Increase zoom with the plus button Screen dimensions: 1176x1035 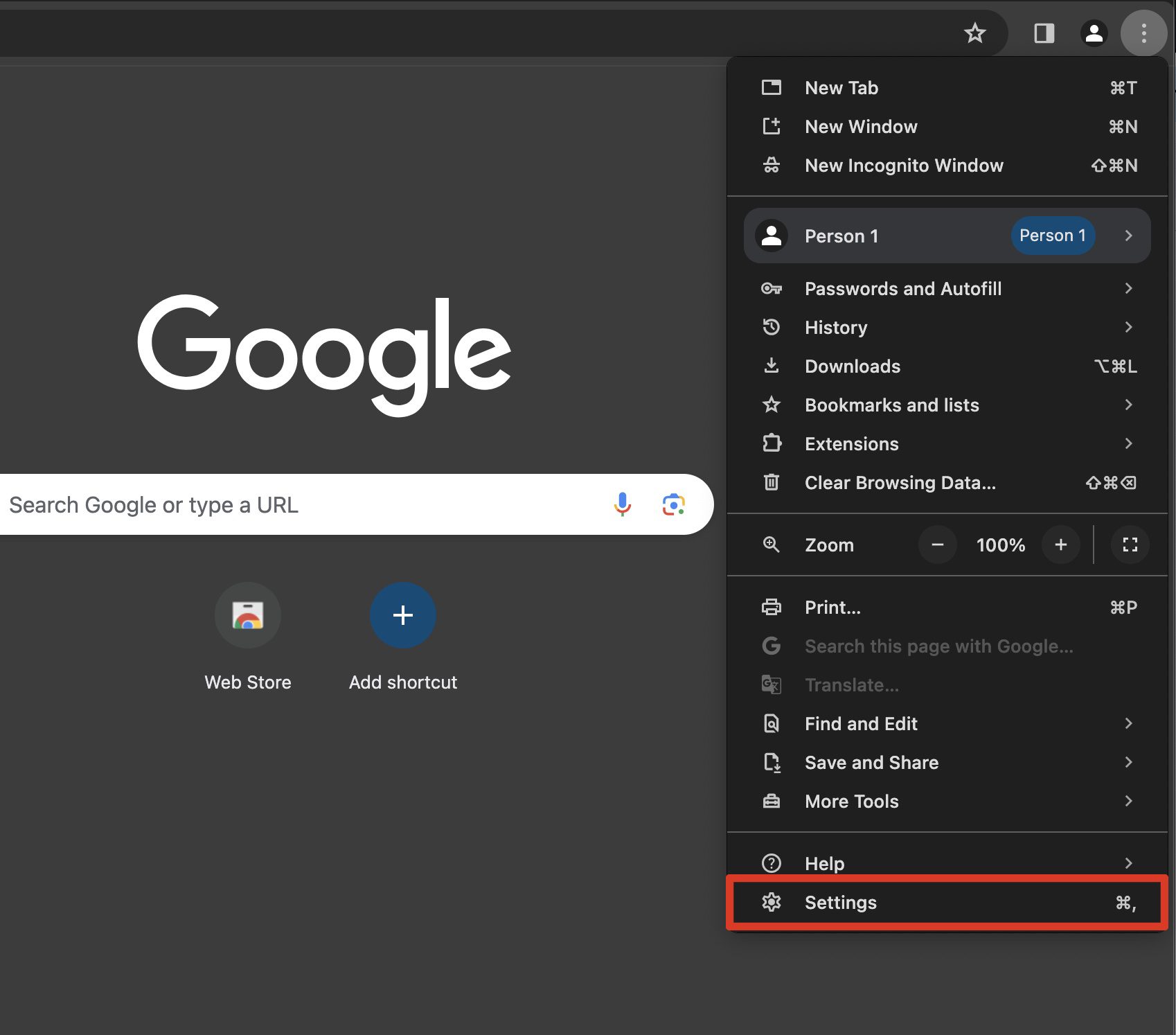(1060, 545)
